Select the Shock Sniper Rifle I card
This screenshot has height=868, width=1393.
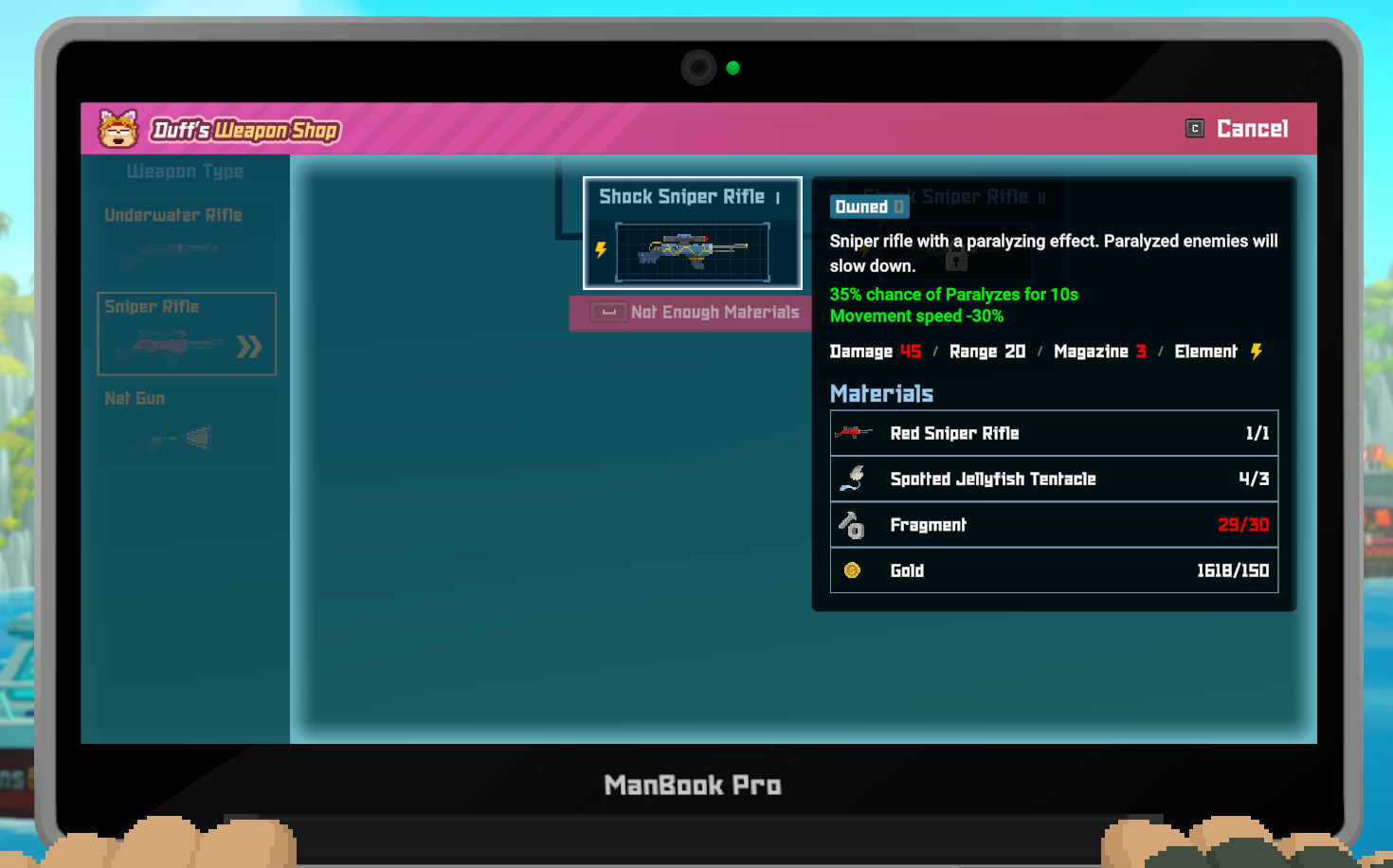(693, 233)
